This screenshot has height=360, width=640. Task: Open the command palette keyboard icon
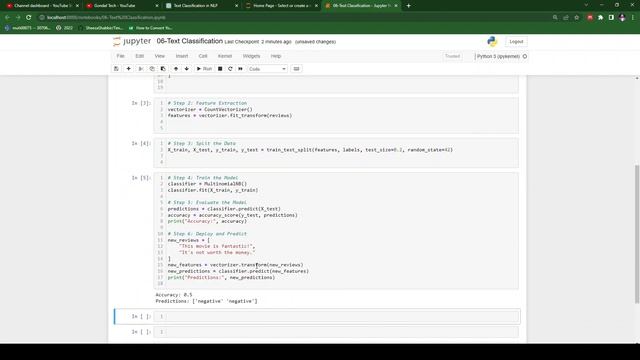[x=296, y=69]
